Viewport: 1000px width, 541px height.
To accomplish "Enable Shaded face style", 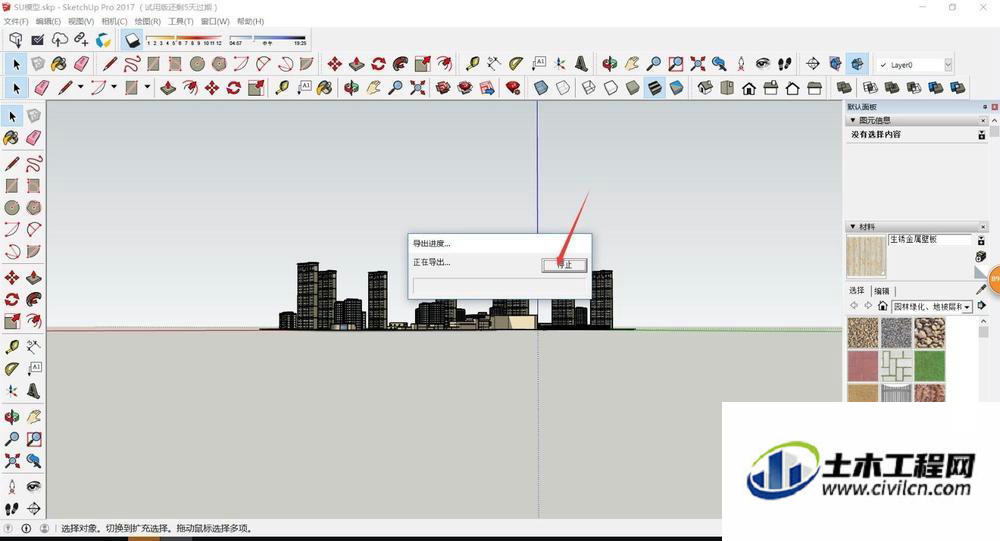I will (x=633, y=87).
